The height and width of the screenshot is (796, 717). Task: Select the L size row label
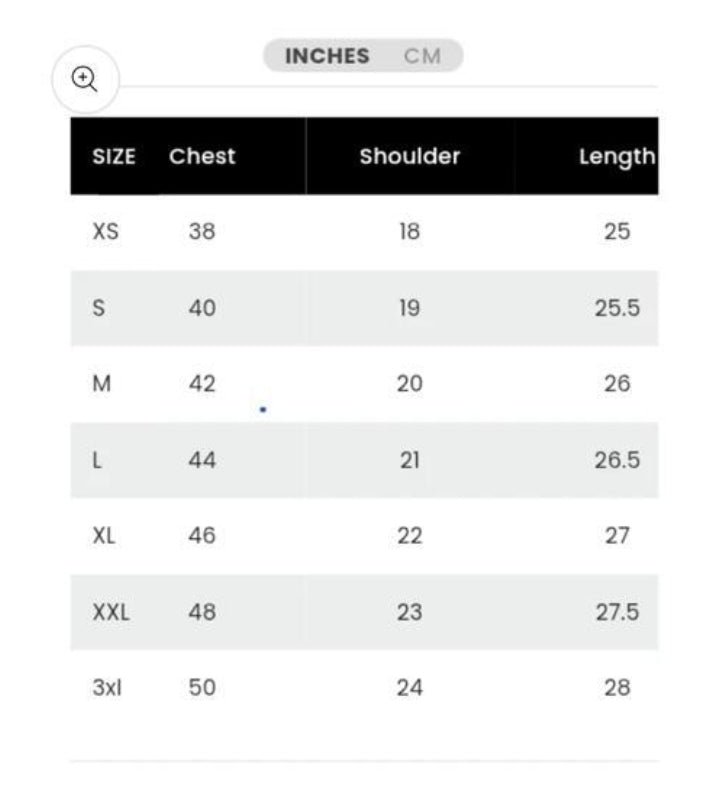[97, 460]
